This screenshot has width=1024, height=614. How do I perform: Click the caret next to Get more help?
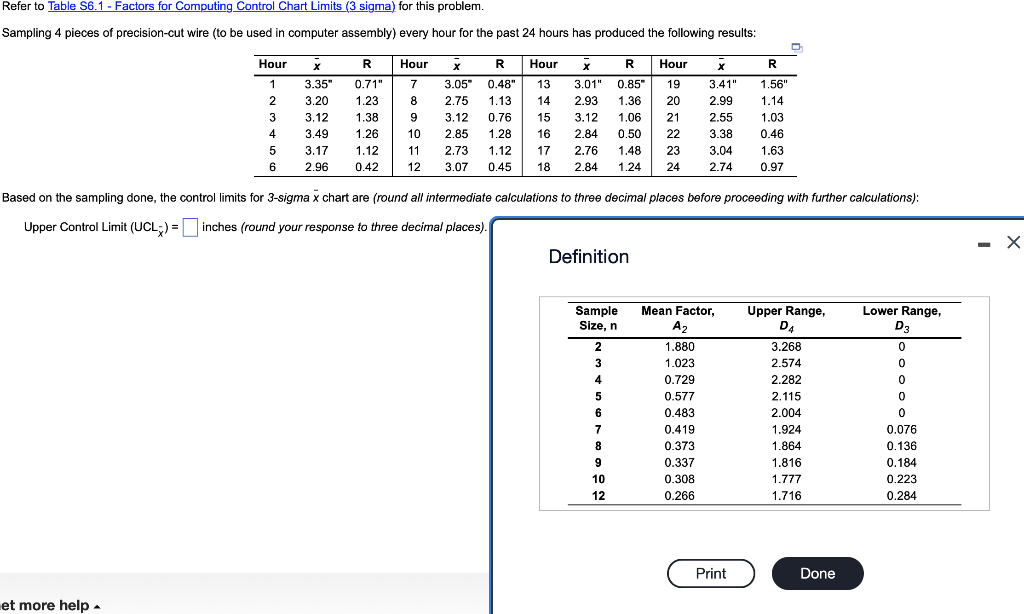[x=95, y=605]
